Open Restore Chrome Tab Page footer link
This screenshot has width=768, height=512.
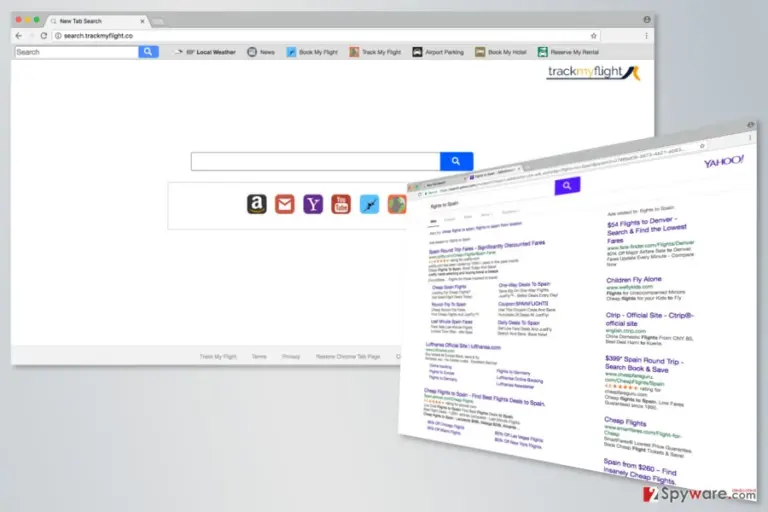click(x=348, y=357)
